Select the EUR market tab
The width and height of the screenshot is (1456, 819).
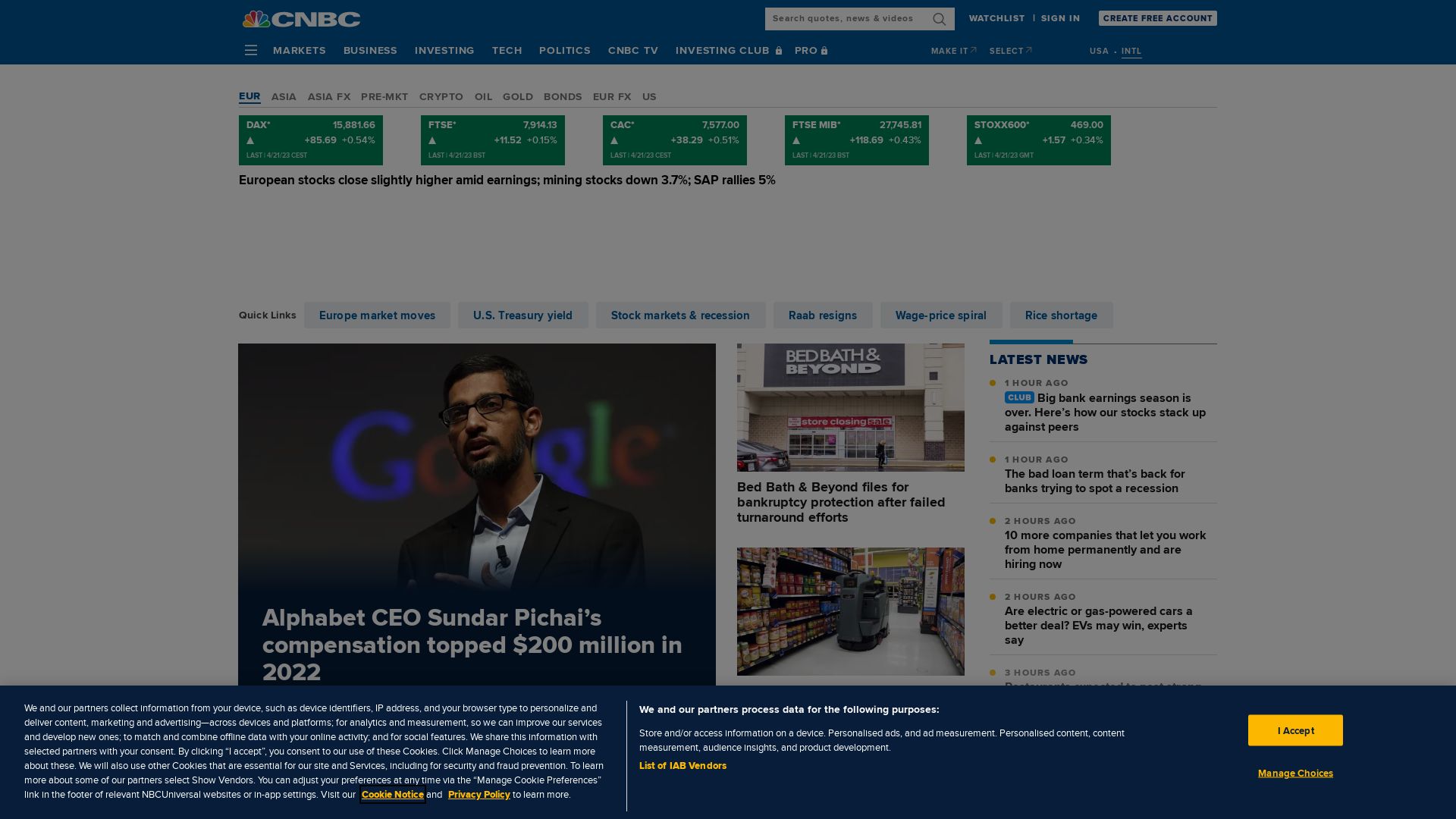(249, 96)
